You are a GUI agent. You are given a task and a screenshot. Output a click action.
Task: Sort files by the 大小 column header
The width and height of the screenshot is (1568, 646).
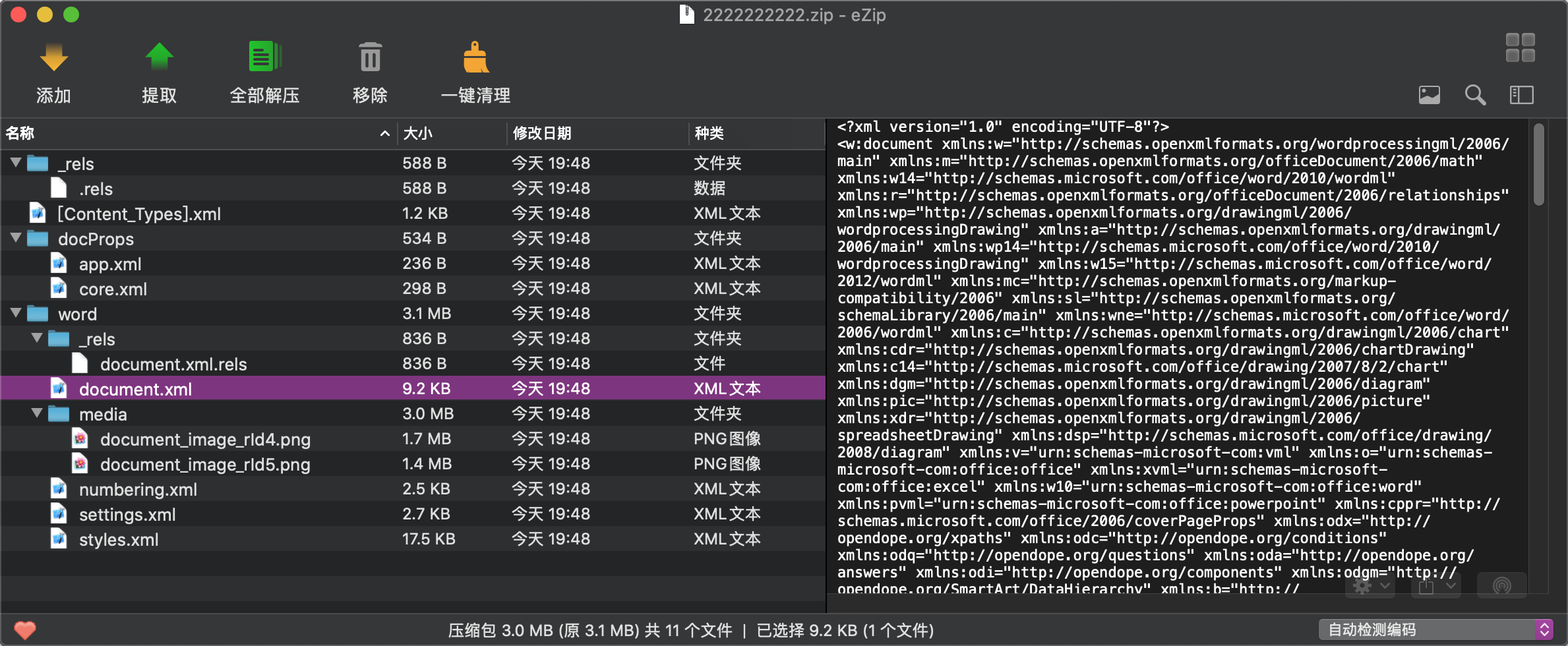point(418,133)
